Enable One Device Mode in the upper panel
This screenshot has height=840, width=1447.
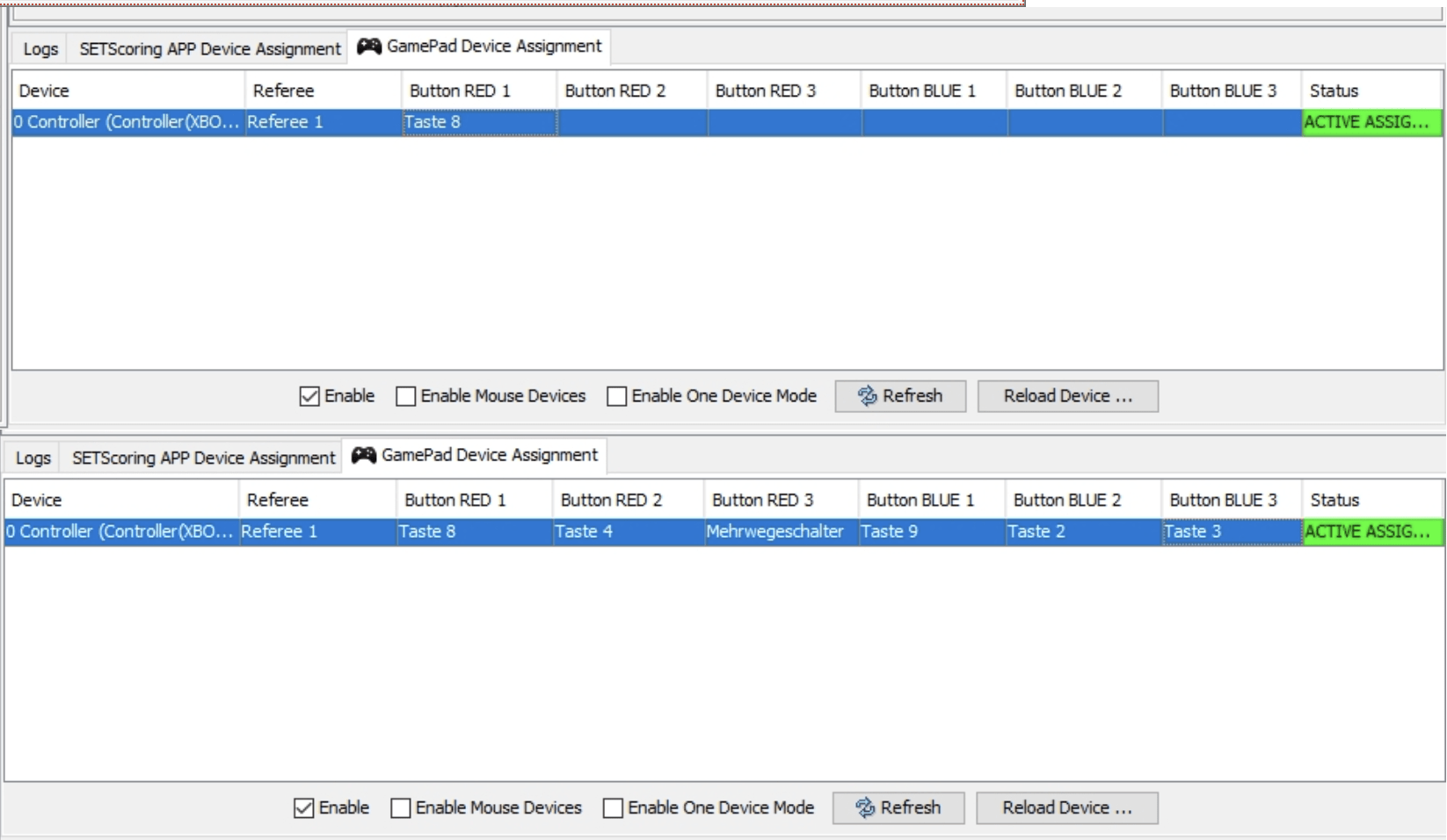617,396
